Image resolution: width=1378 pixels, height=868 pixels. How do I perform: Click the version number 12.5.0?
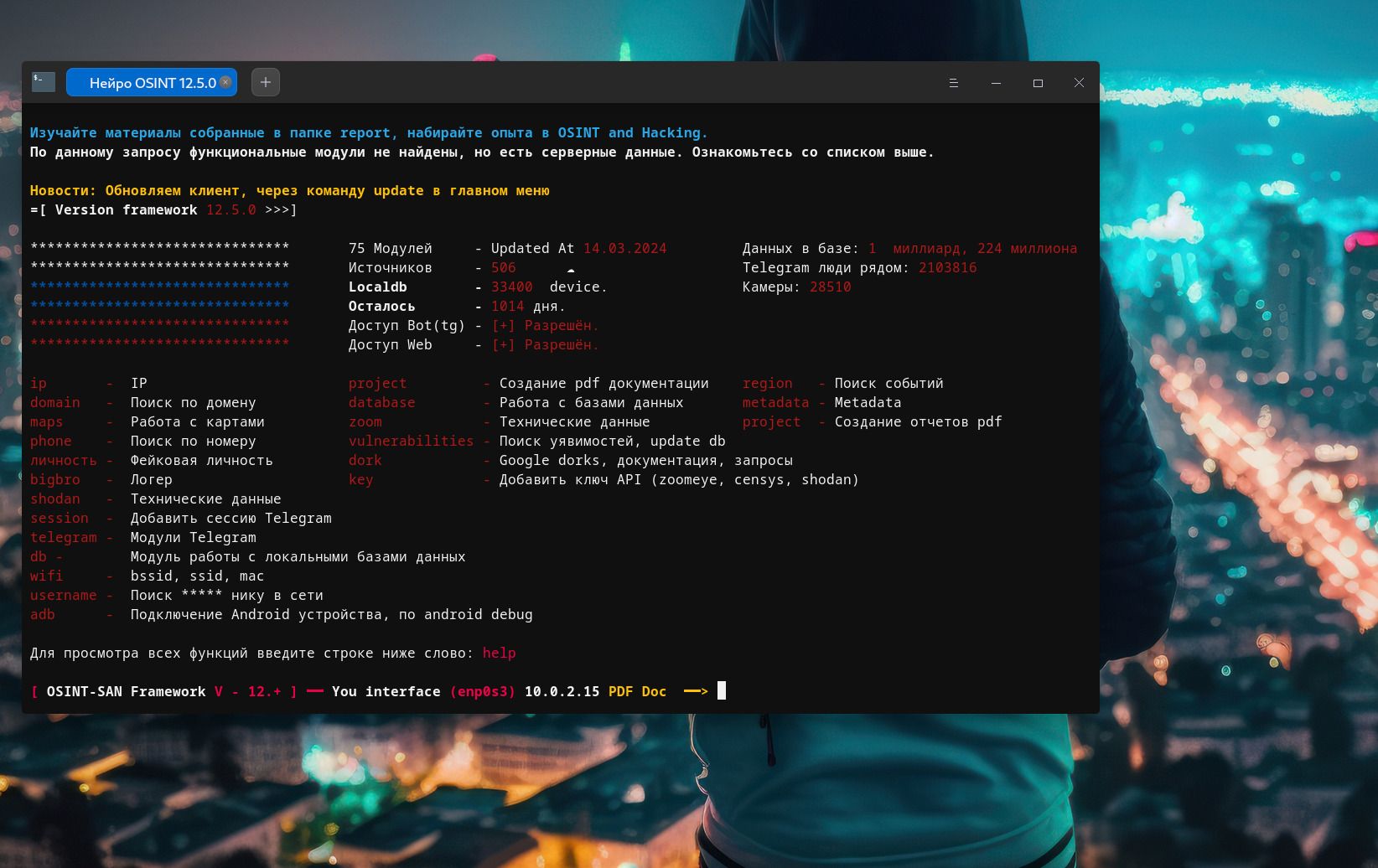[231, 209]
